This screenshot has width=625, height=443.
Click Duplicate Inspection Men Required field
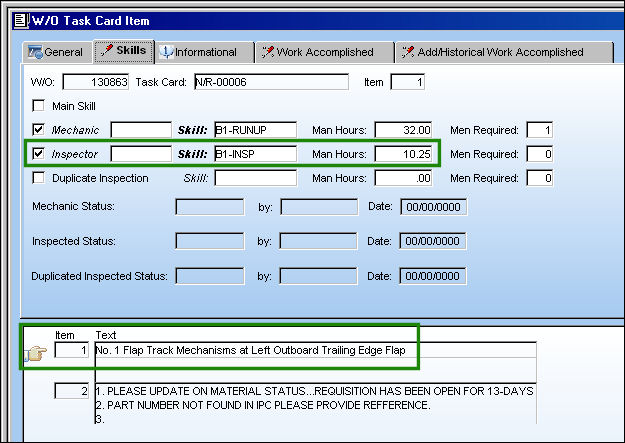540,178
